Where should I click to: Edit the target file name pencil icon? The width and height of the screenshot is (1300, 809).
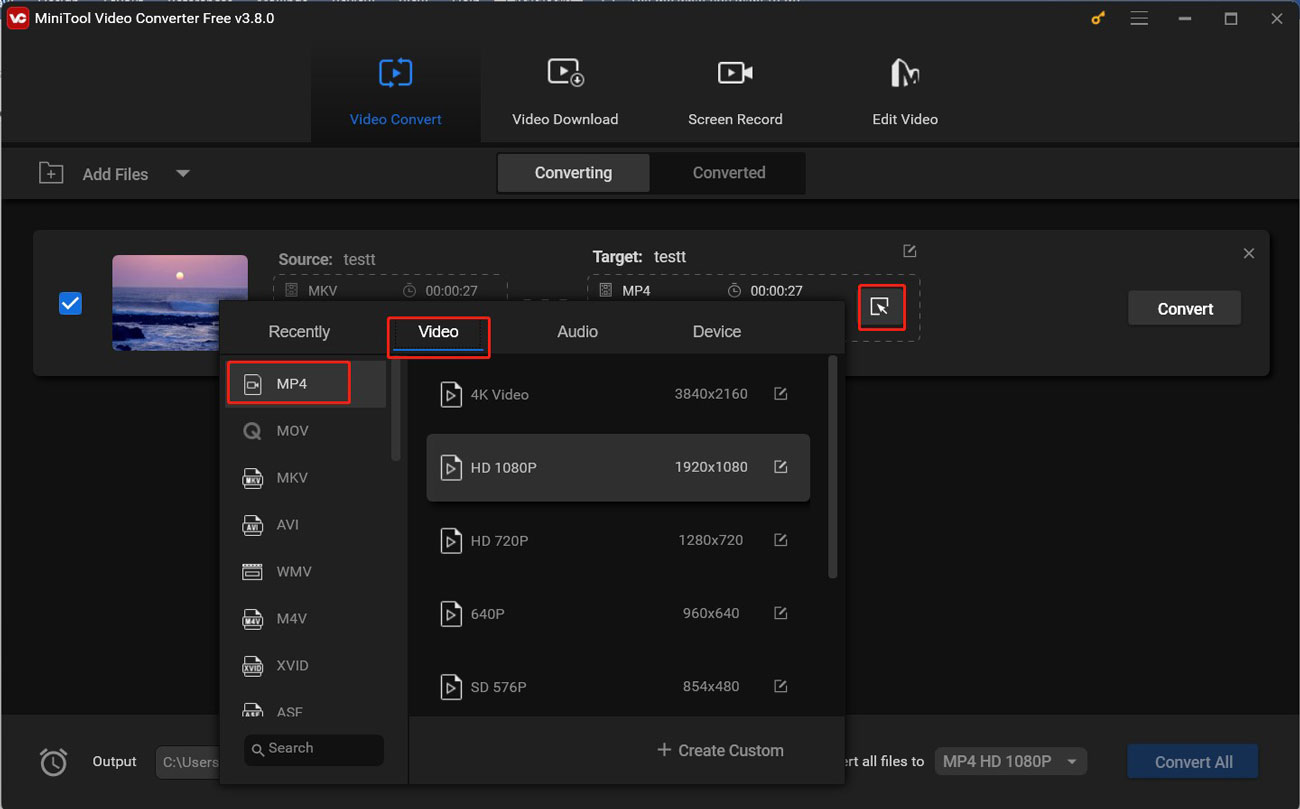coord(909,251)
